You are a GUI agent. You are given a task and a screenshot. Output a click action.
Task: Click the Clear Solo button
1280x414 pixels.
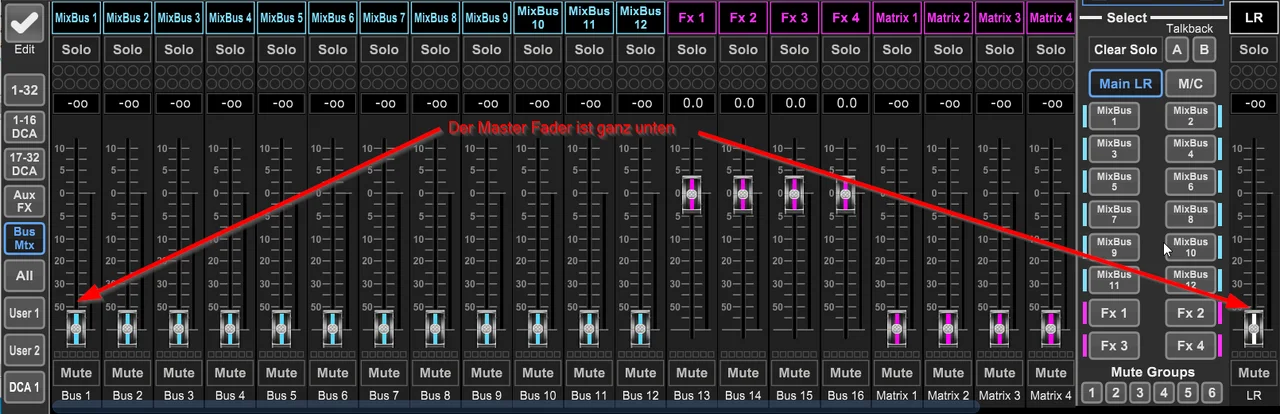tap(1125, 50)
